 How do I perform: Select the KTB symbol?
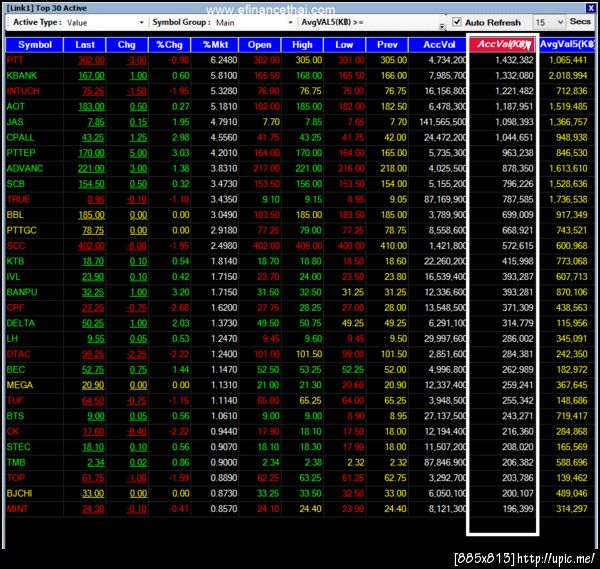coord(15,261)
